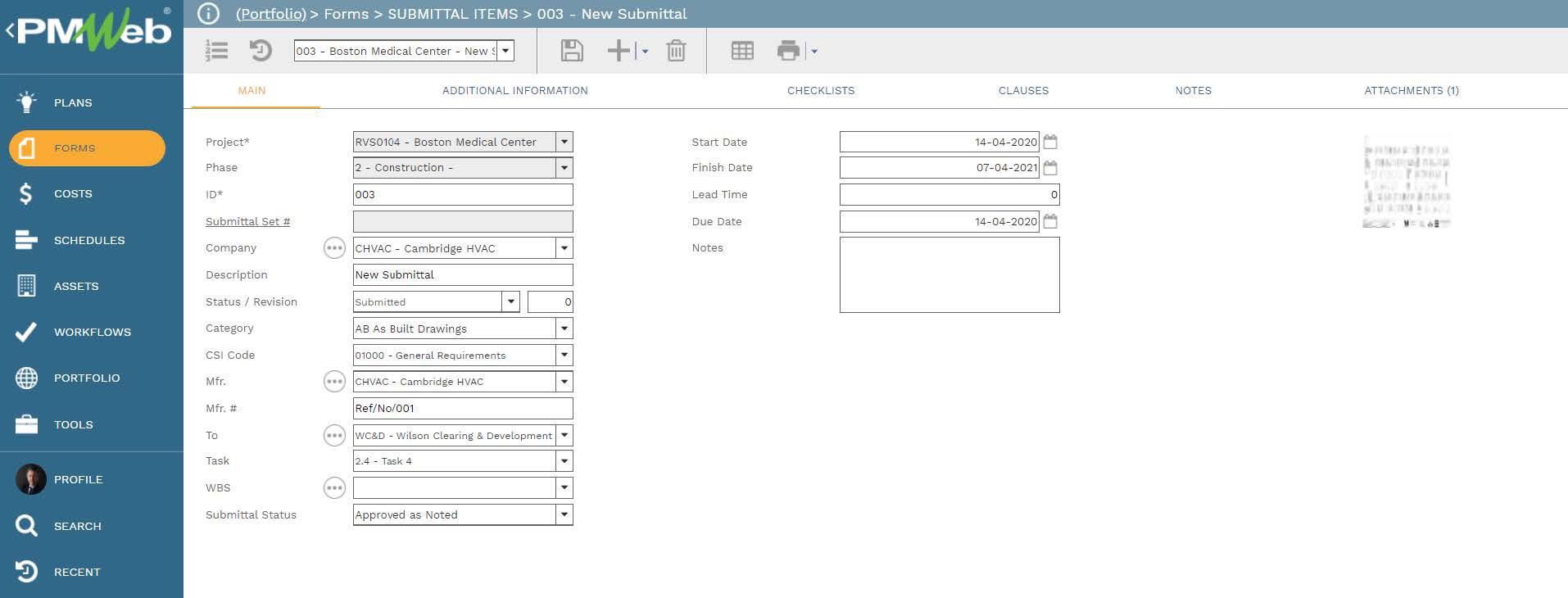Click the Save floppy disk icon
This screenshot has height=598, width=1568.
[572, 51]
